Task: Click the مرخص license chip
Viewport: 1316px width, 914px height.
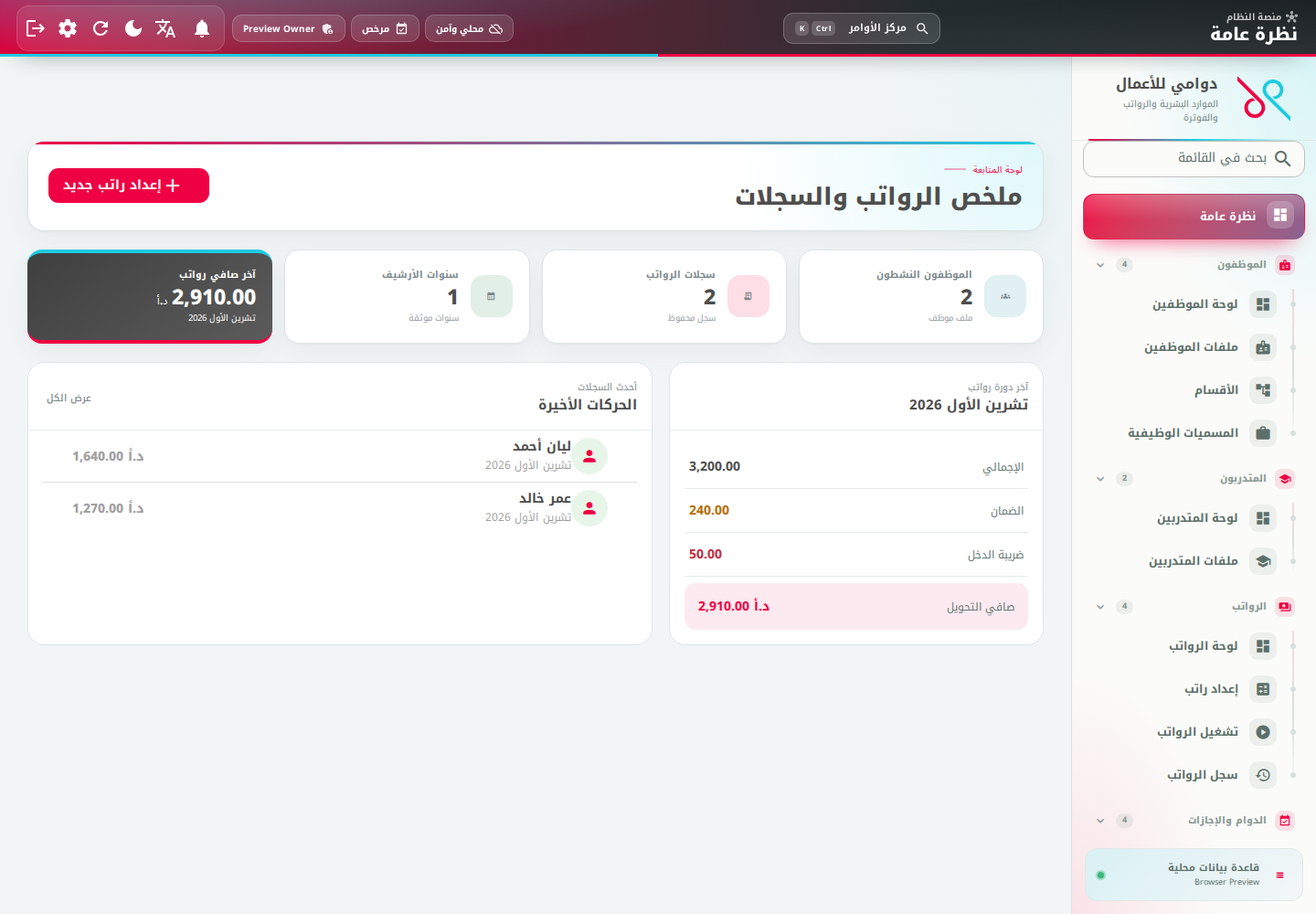Action: click(x=385, y=28)
